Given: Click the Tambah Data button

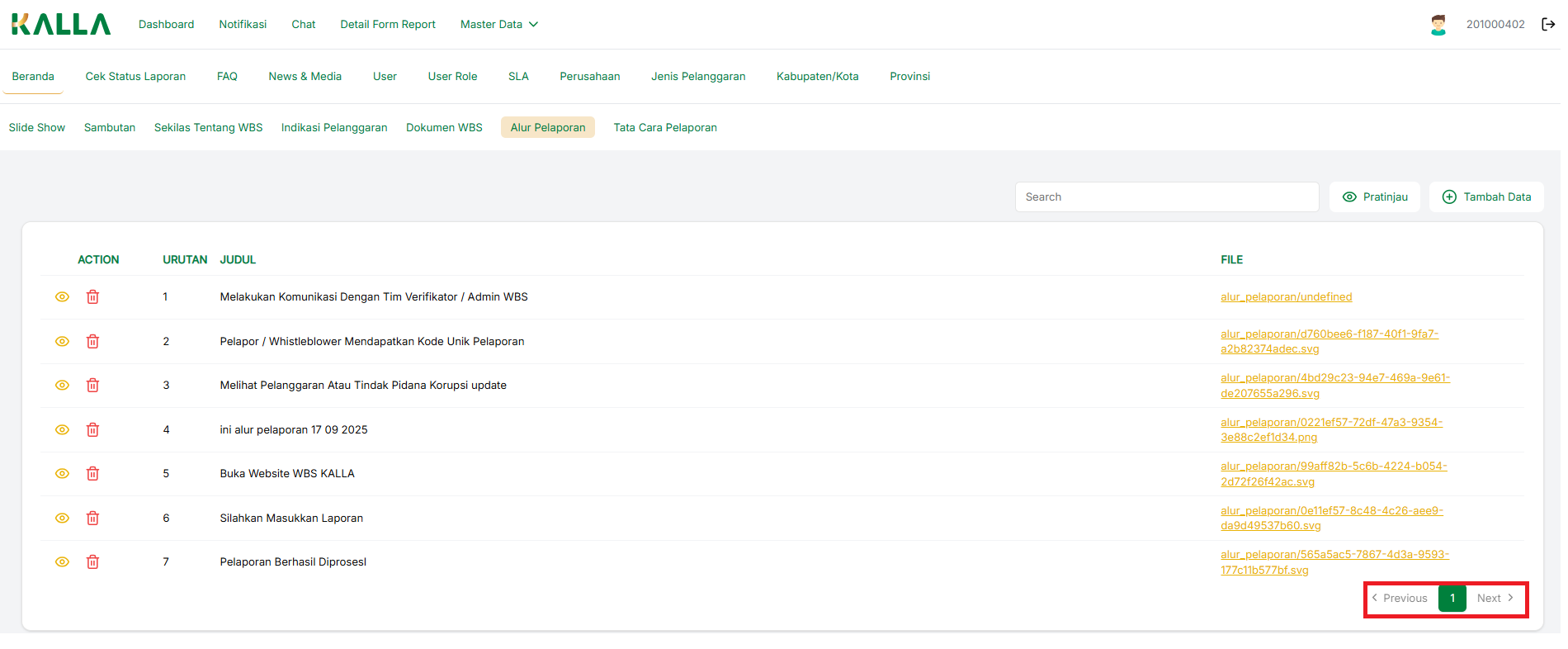Looking at the screenshot, I should [1486, 197].
